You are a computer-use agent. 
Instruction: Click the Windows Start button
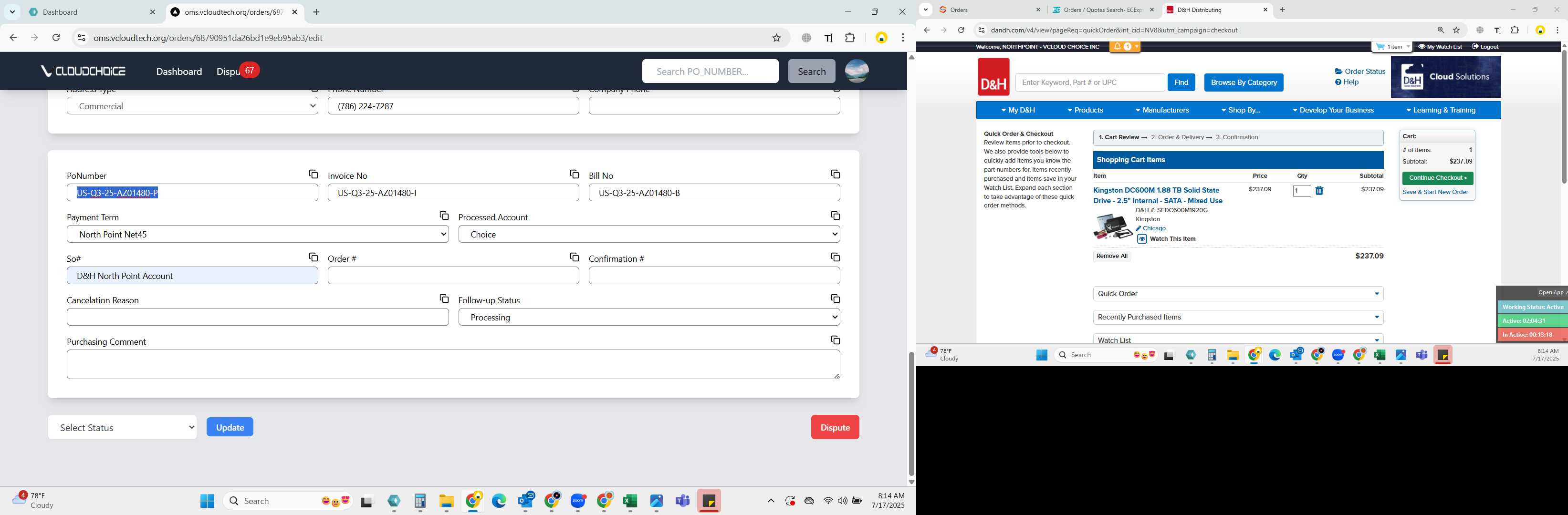(207, 501)
